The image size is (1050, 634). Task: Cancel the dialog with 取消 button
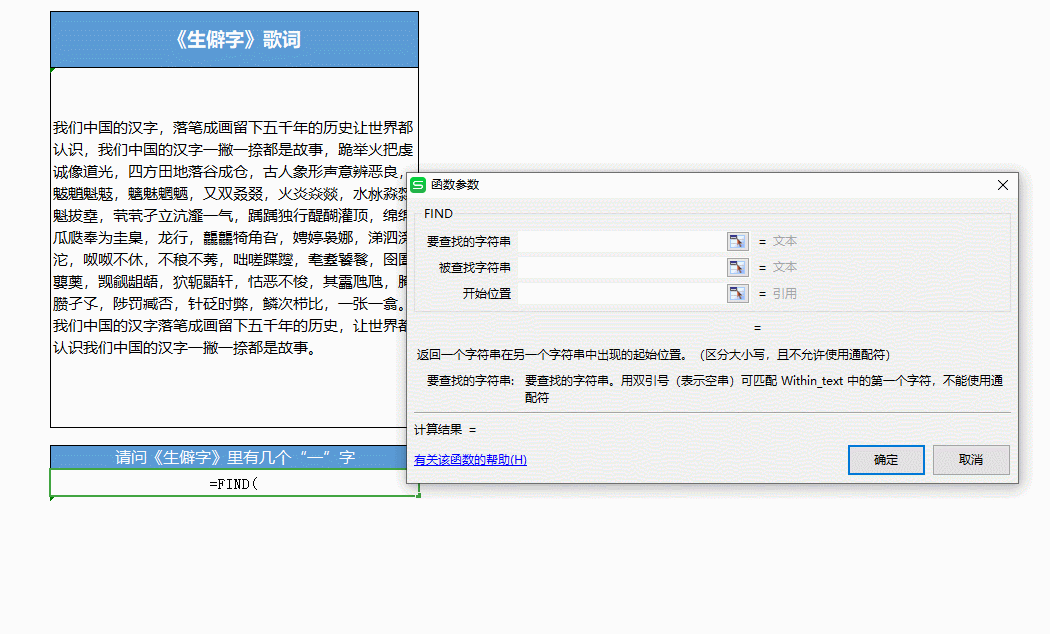coord(970,460)
